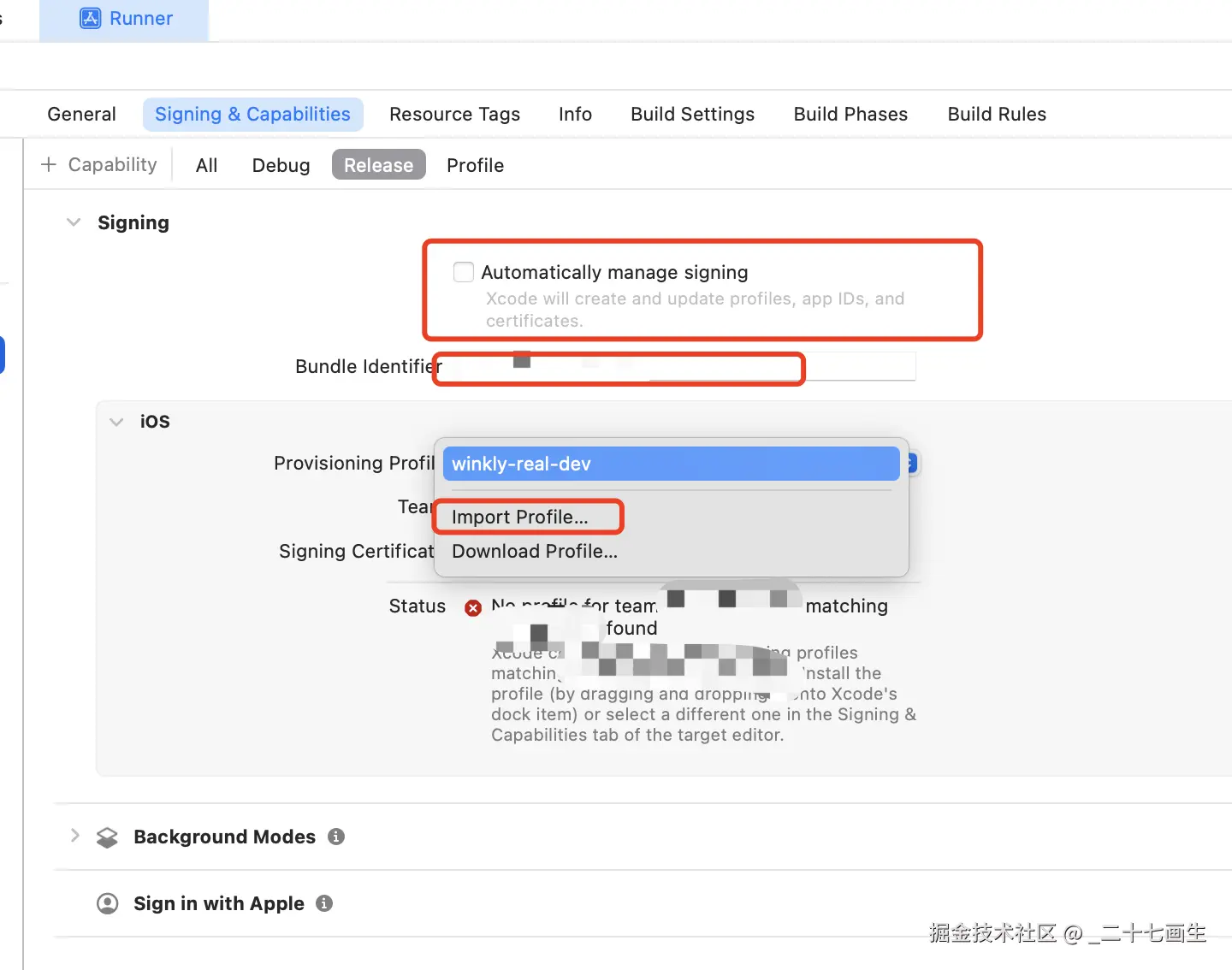The width and height of the screenshot is (1232, 970).
Task: Select the Debug configuration
Action: pos(281,166)
